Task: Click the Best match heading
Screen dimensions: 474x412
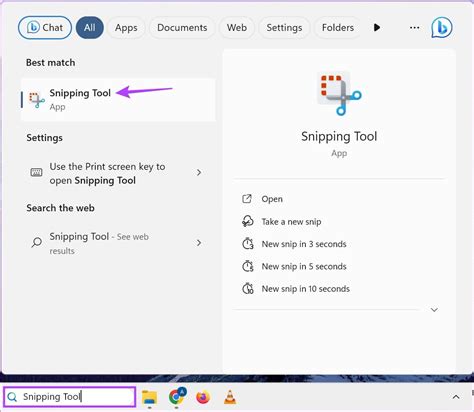Action: coord(51,63)
